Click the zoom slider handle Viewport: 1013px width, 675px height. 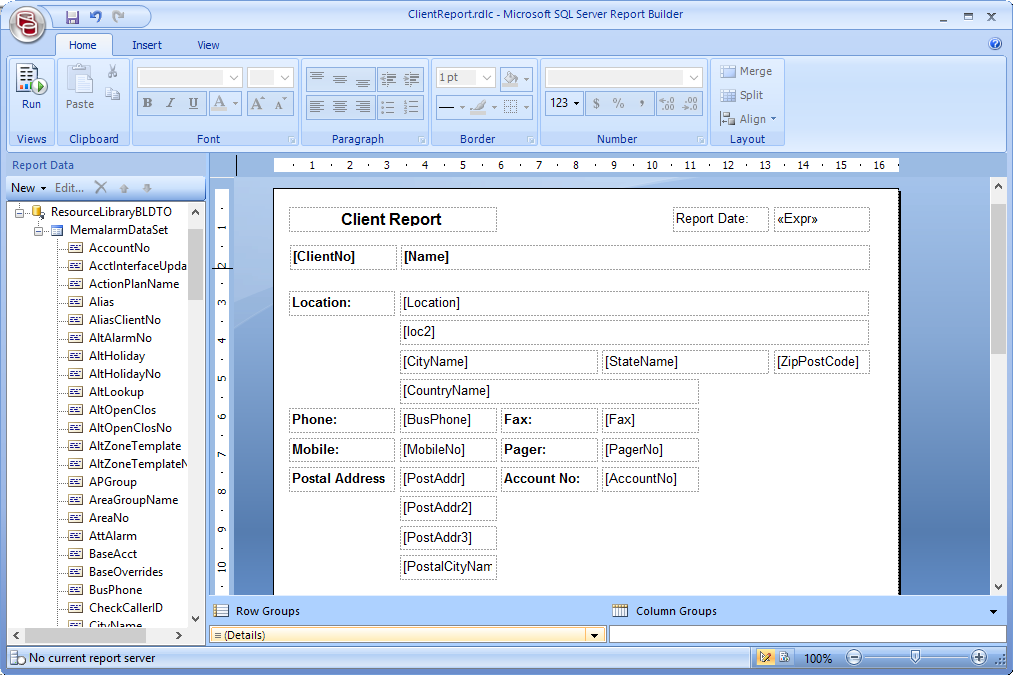coord(915,657)
